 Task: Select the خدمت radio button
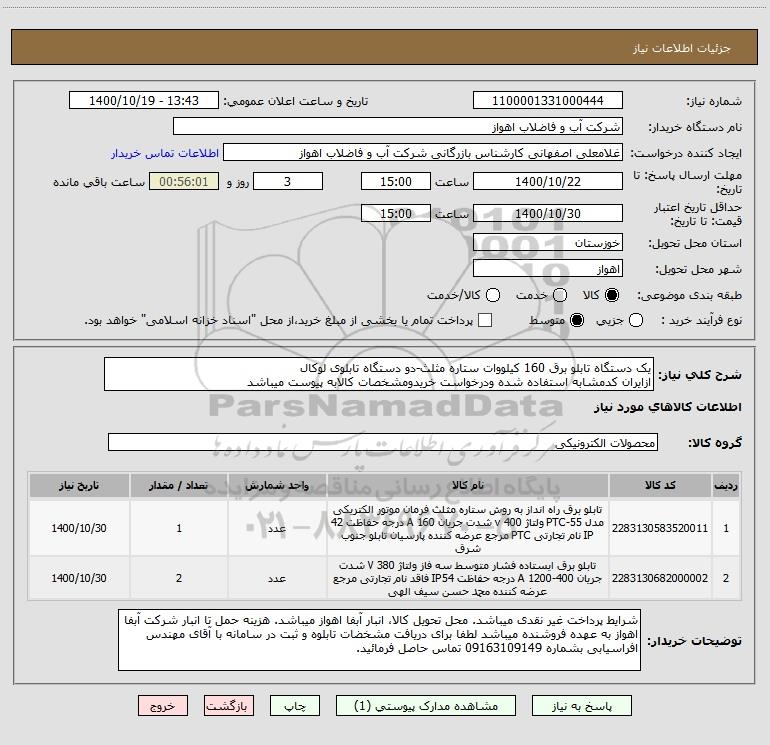560,295
